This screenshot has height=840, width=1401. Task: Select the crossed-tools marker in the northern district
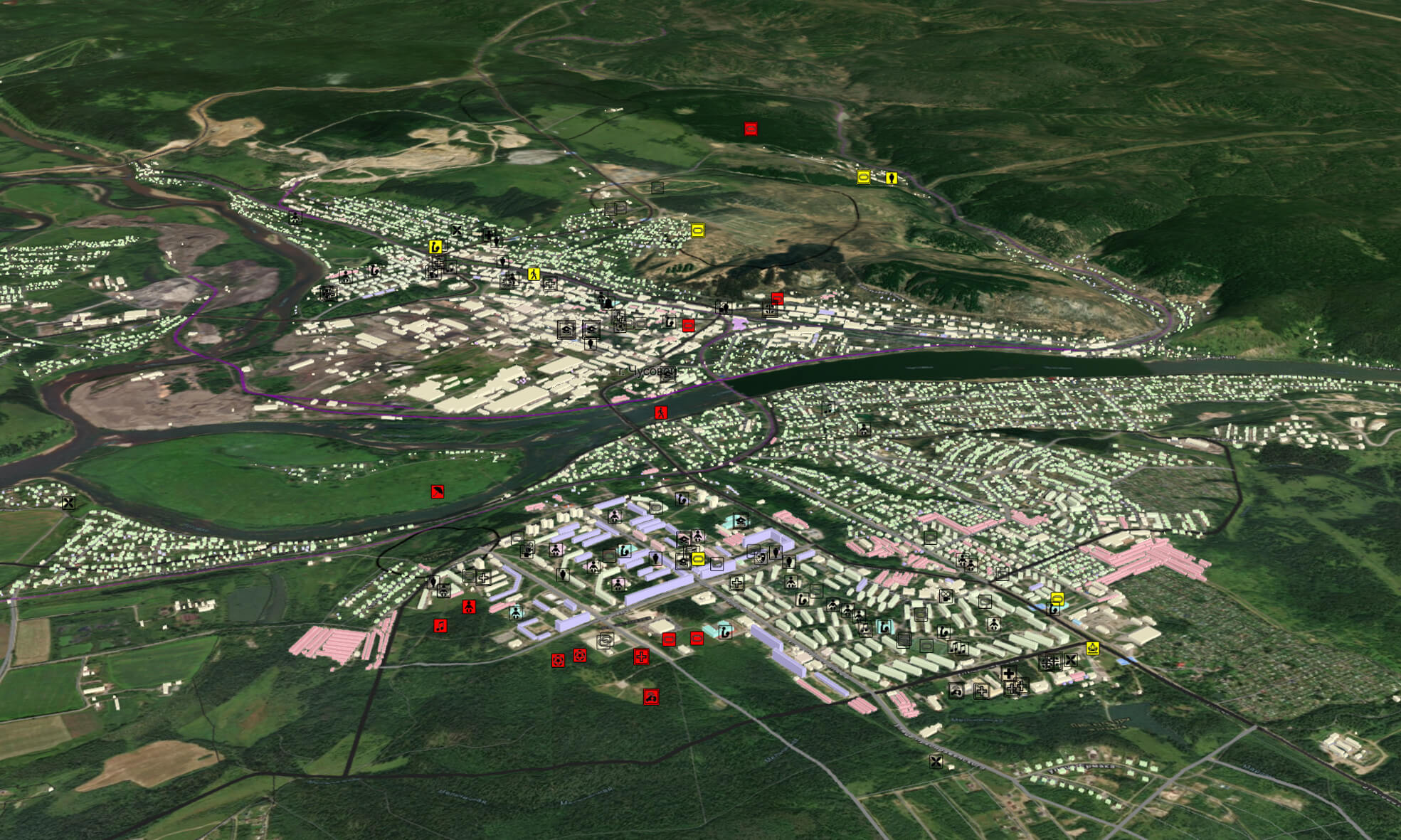(x=457, y=230)
